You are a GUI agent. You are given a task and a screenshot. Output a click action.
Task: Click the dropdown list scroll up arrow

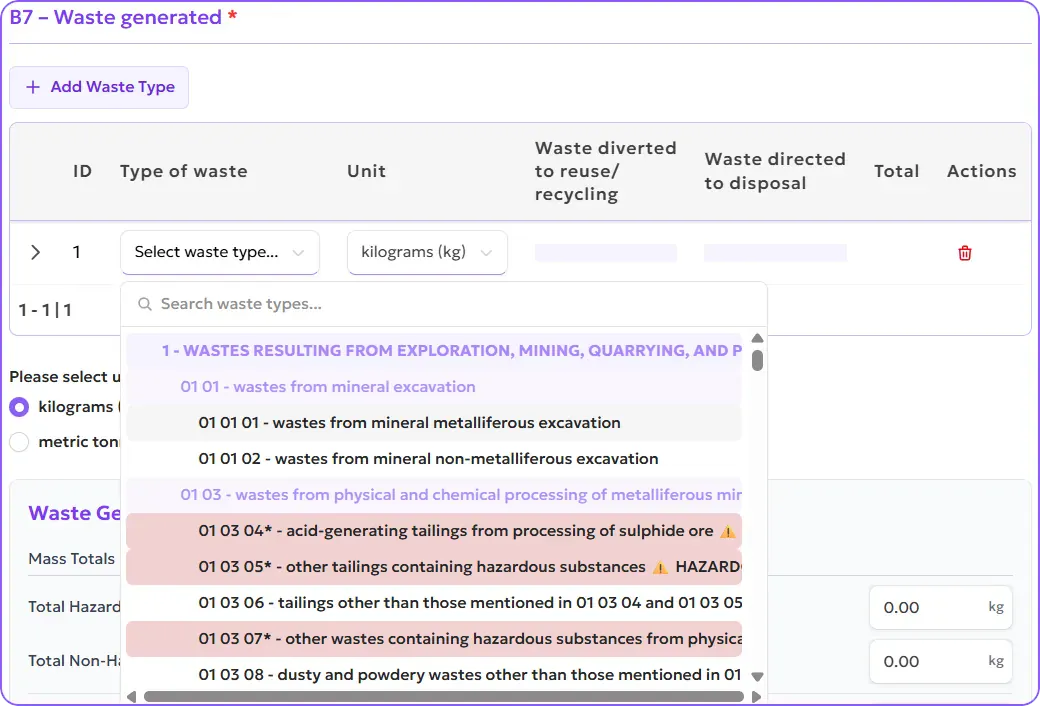(x=757, y=338)
